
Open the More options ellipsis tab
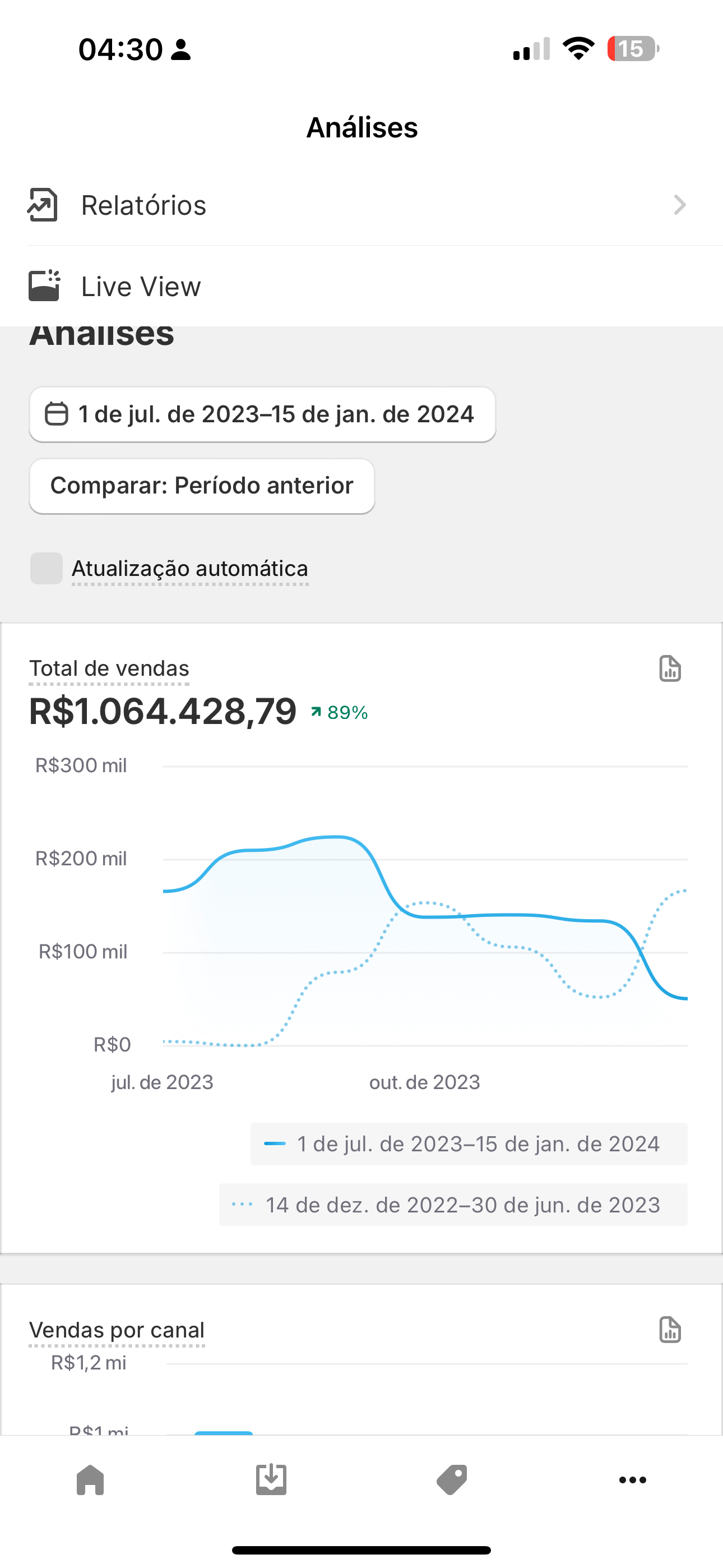632,1480
